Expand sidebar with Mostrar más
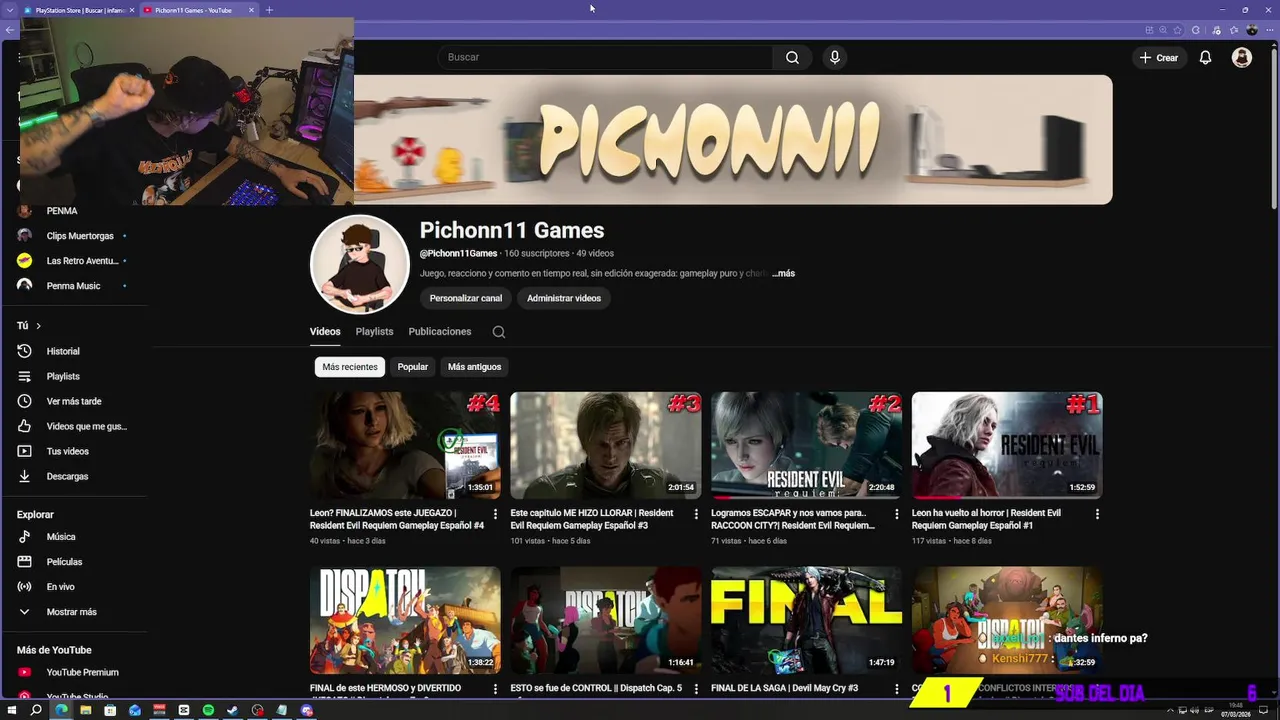 tap(72, 612)
